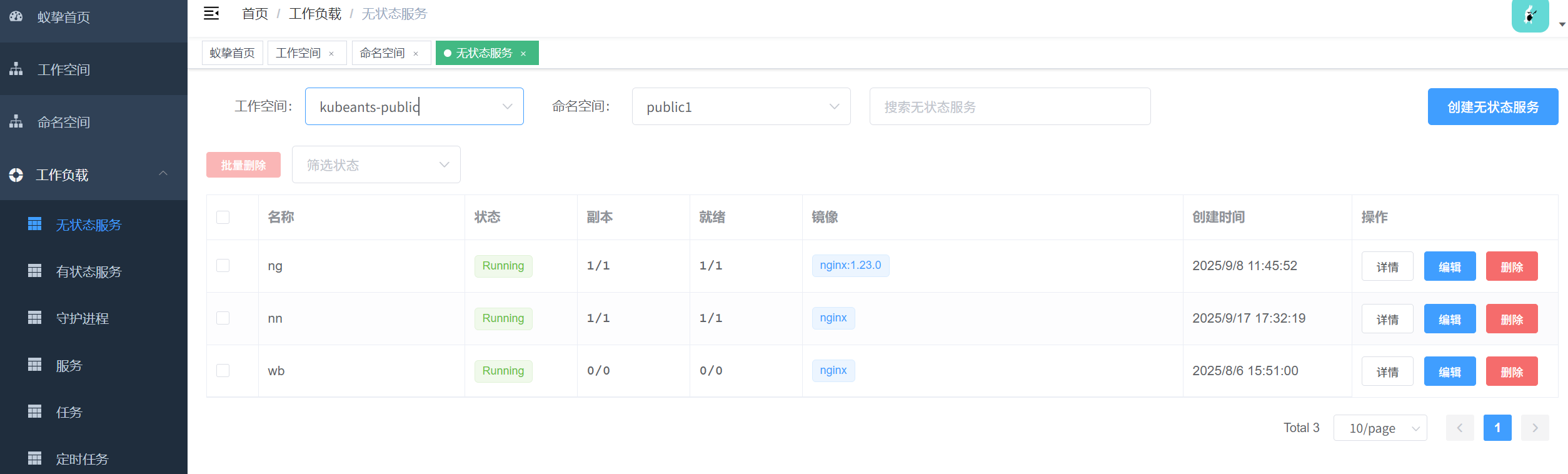Viewport: 1568px width, 474px height.
Task: Open the 筛选状态 filter dropdown
Action: (x=376, y=165)
